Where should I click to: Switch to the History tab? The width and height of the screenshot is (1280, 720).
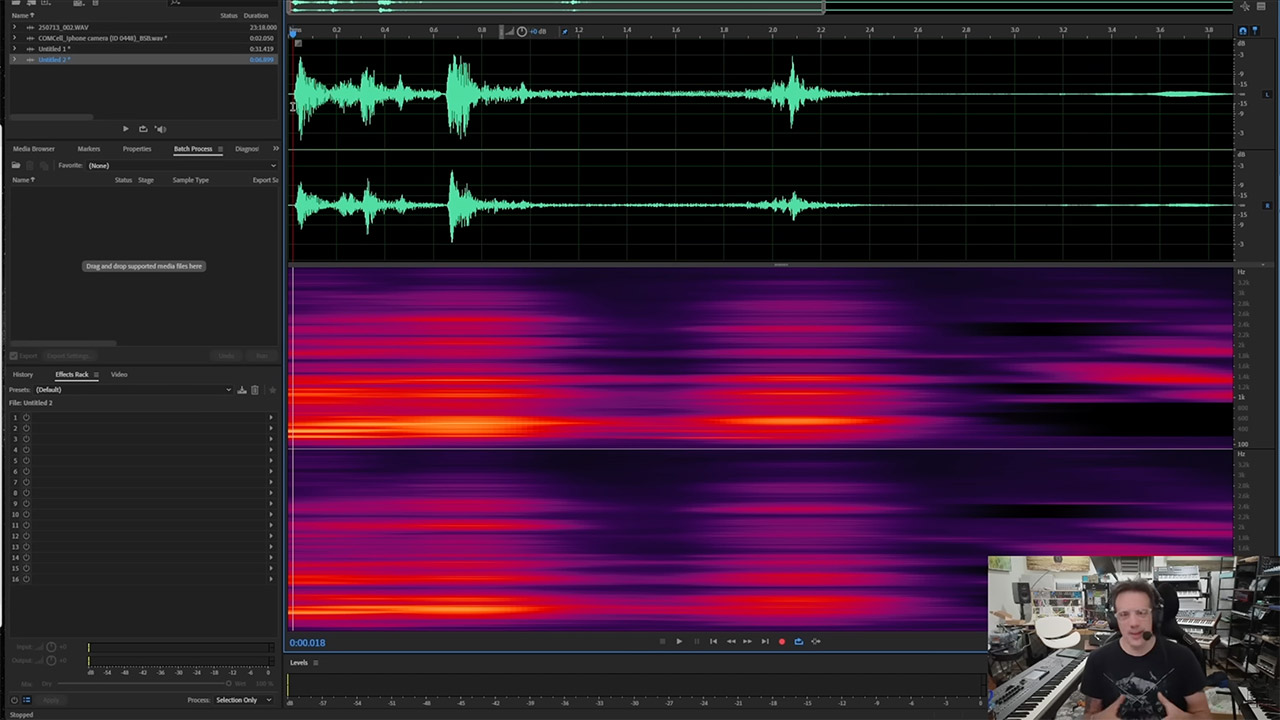pyautogui.click(x=23, y=374)
